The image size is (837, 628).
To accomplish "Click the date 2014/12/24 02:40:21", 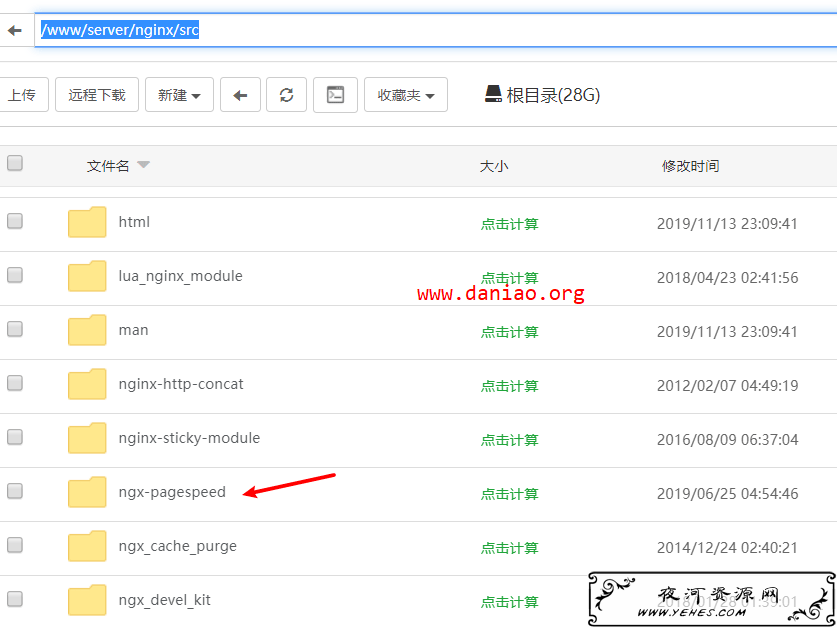I will point(727,547).
